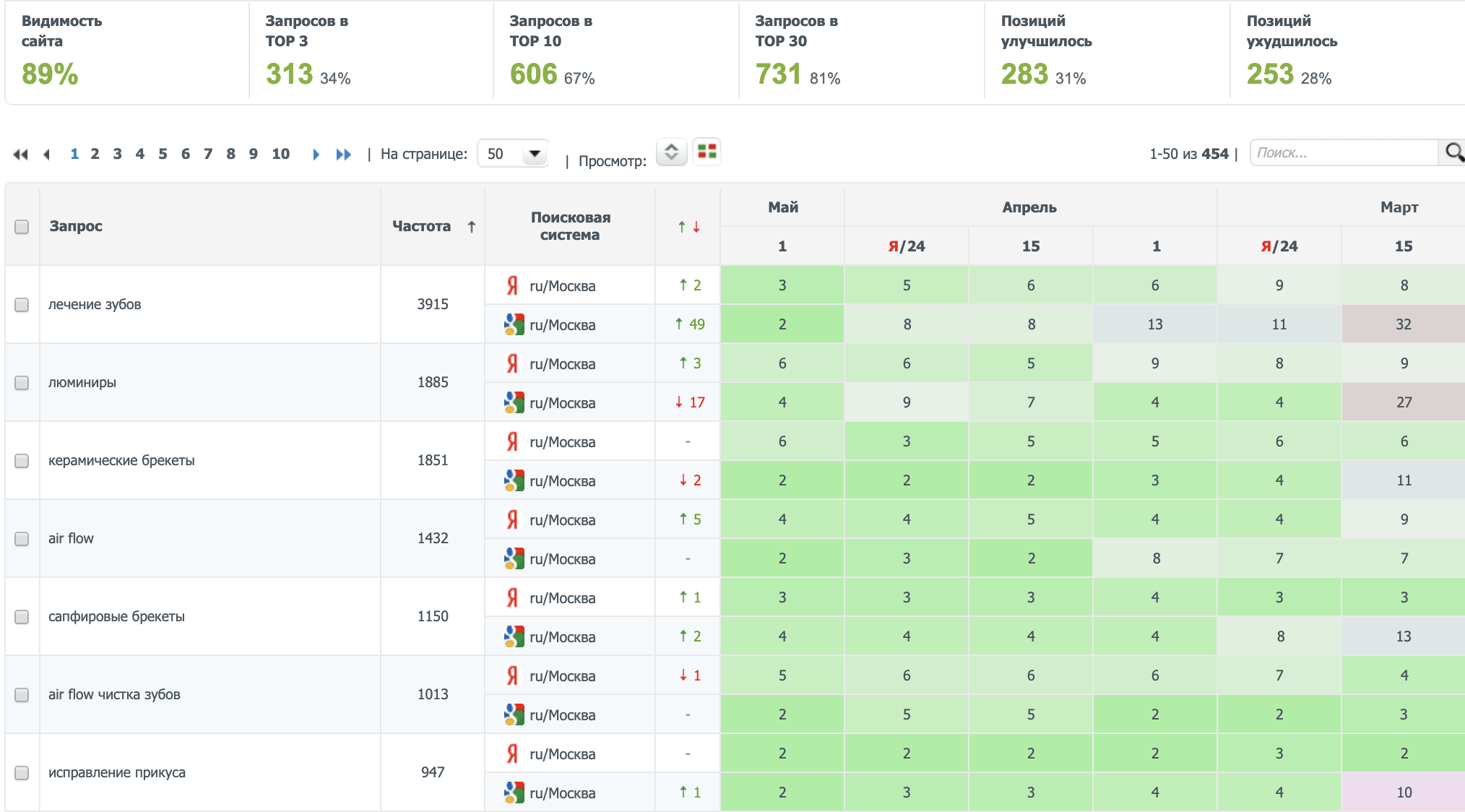Sort by Частота column arrow
The height and width of the screenshot is (812, 1465).
coord(472,227)
